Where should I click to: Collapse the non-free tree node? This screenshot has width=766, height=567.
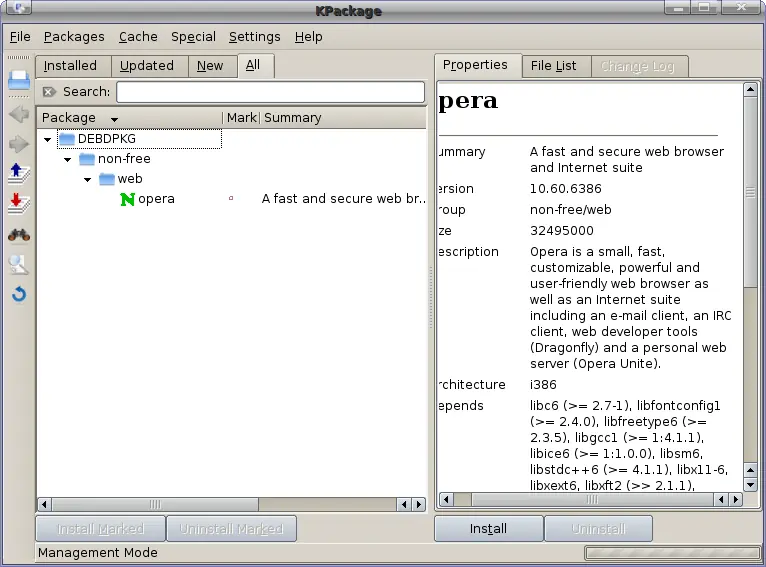point(67,160)
